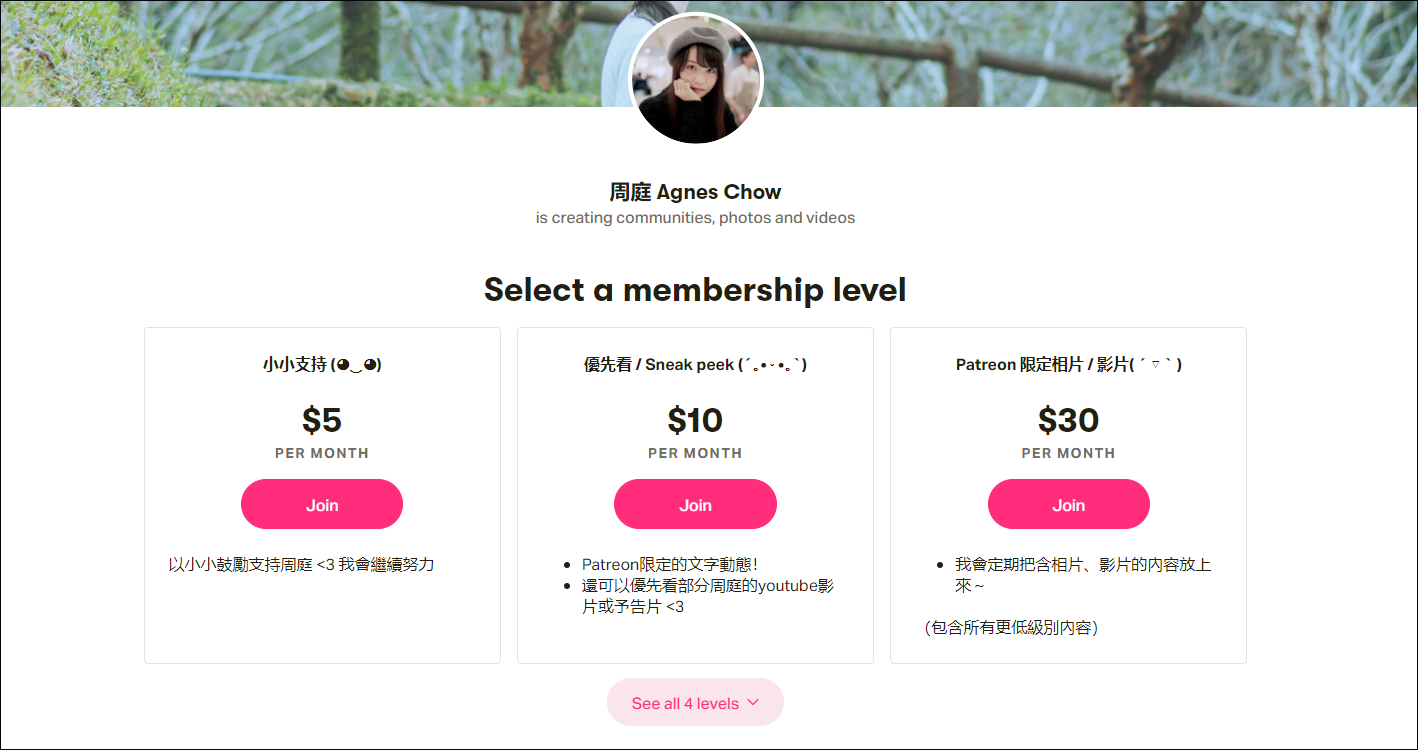1418x750 pixels.
Task: Select the Patreon 限定相片 / 影片 tier title
Action: click(1068, 365)
